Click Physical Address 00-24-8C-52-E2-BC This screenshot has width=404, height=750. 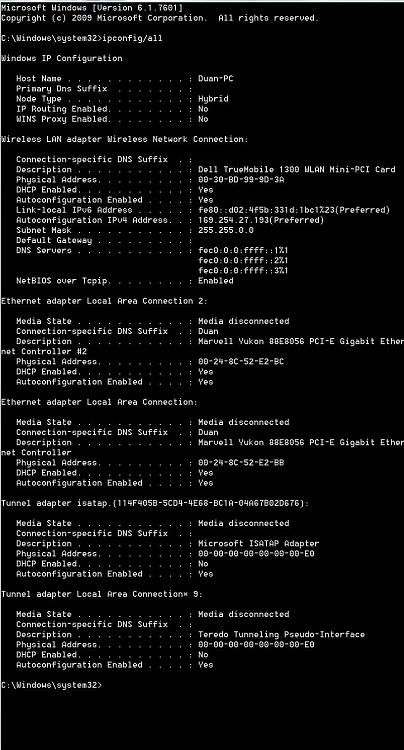click(x=241, y=362)
